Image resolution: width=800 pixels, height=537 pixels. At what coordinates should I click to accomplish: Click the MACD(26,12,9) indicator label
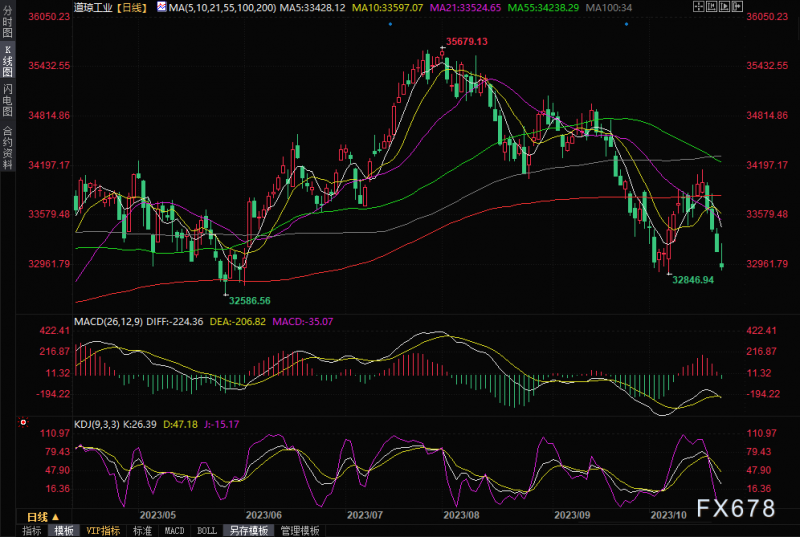click(x=112, y=322)
